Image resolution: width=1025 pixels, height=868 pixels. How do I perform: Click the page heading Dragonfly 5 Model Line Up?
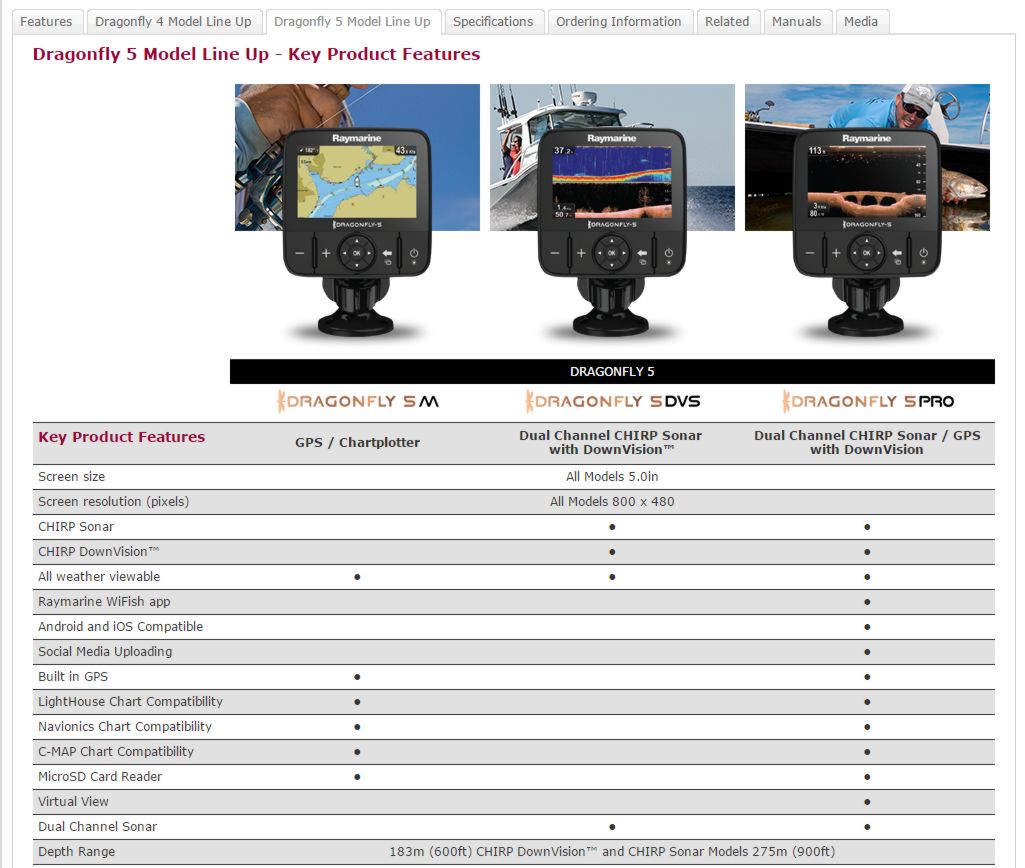pyautogui.click(x=256, y=54)
